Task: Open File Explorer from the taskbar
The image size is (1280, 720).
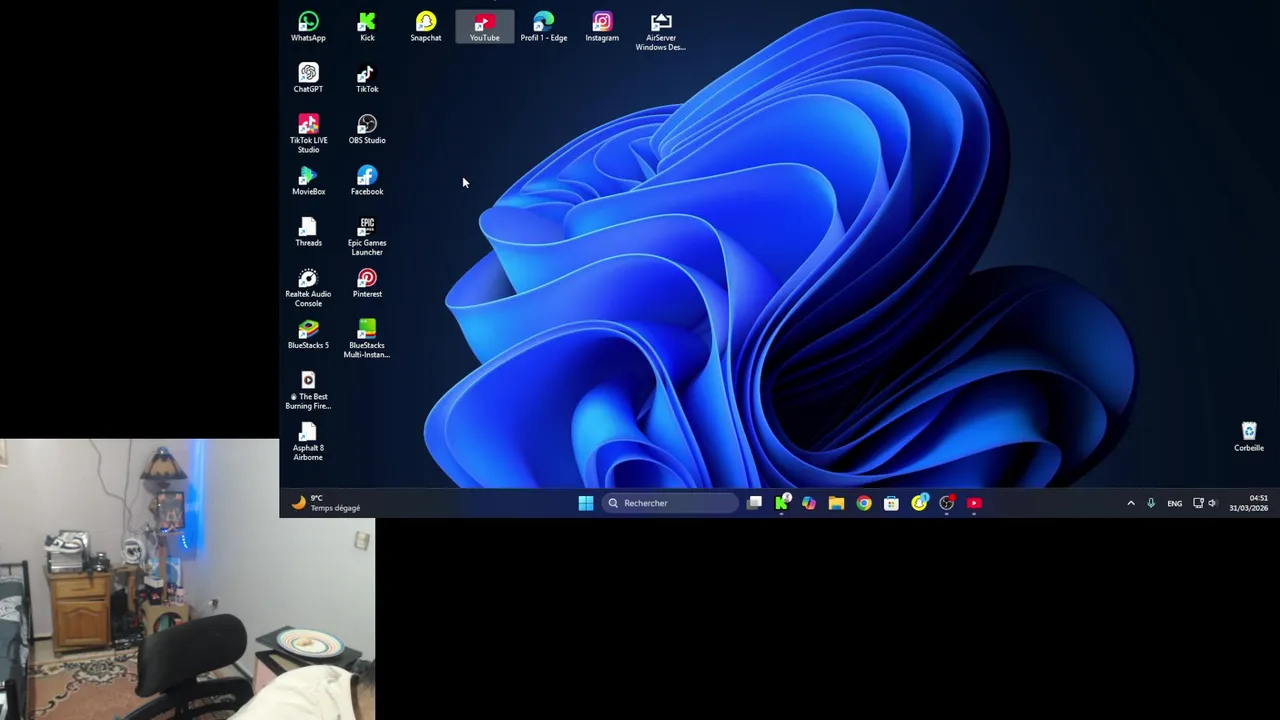Action: [836, 503]
